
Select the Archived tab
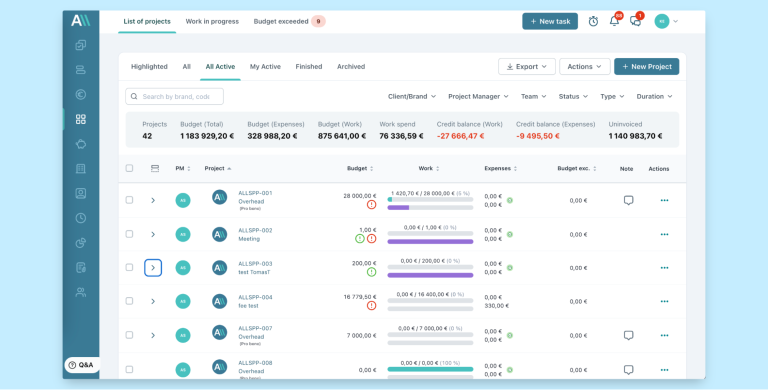point(351,67)
